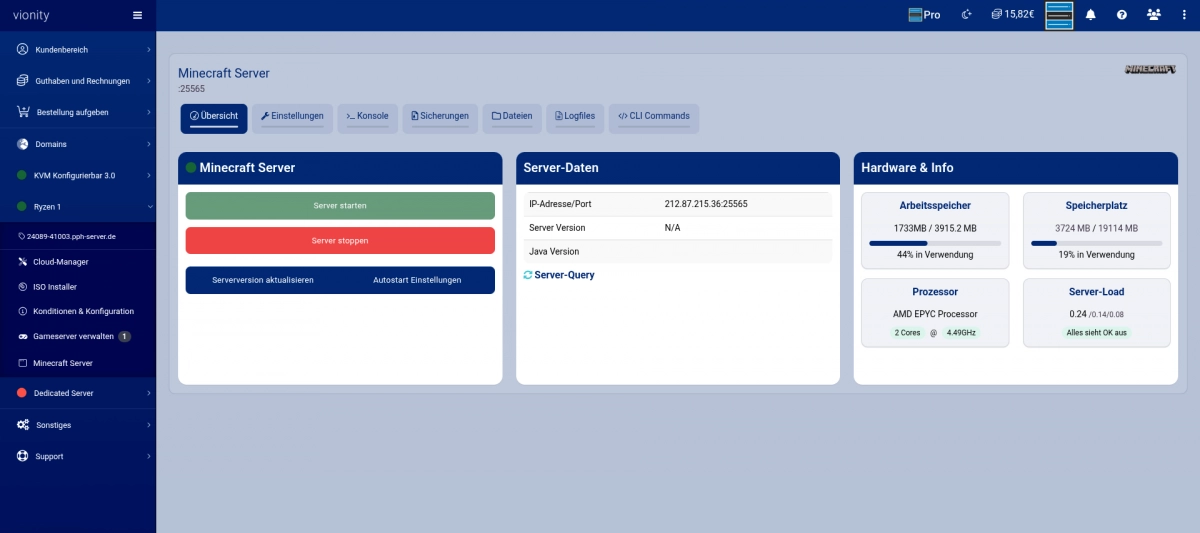Click the 2 Cores badge
Viewport: 1200px width, 533px height.
pyautogui.click(x=908, y=332)
